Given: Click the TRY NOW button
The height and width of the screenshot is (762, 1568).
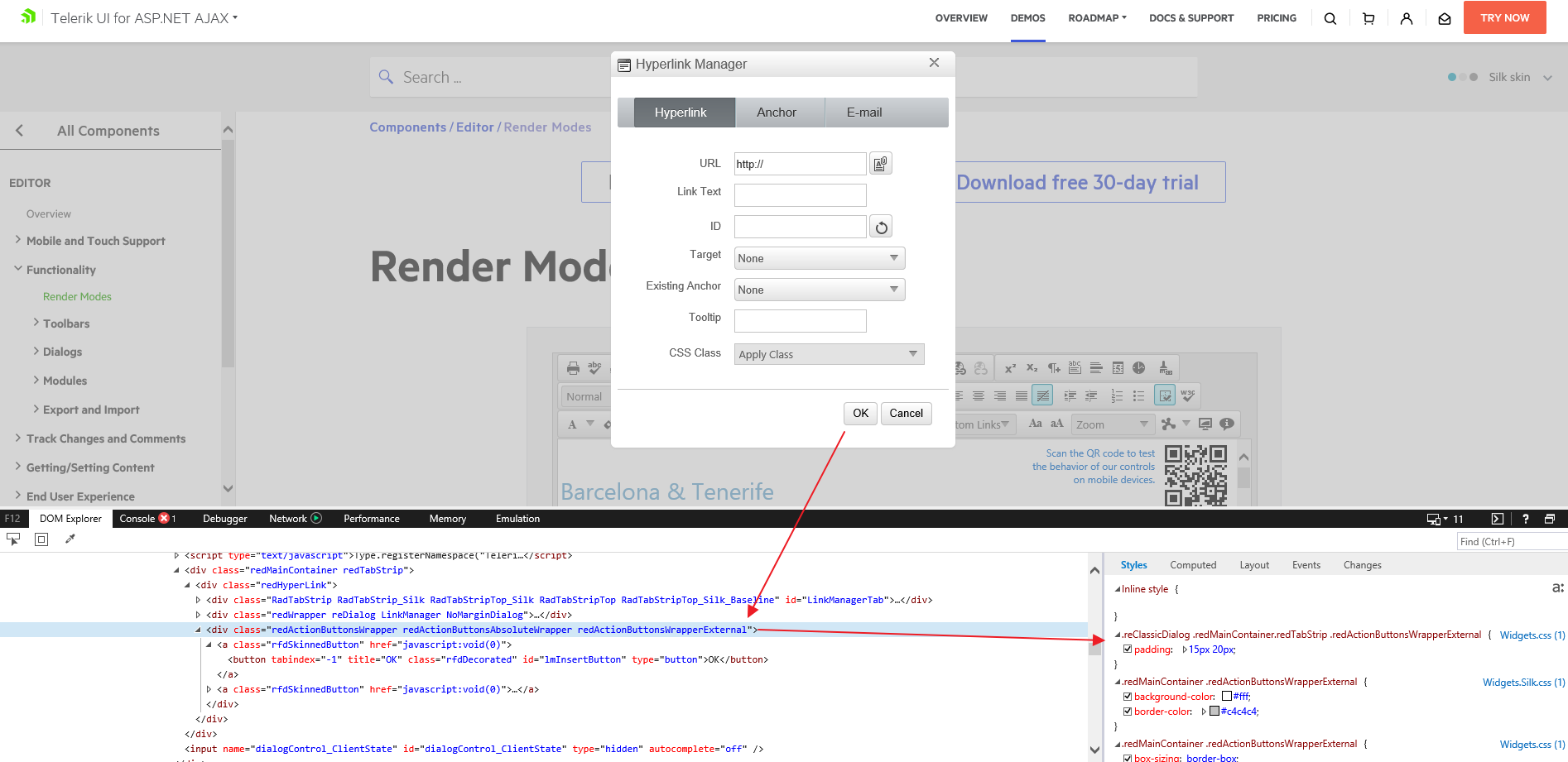Looking at the screenshot, I should click(x=1505, y=17).
